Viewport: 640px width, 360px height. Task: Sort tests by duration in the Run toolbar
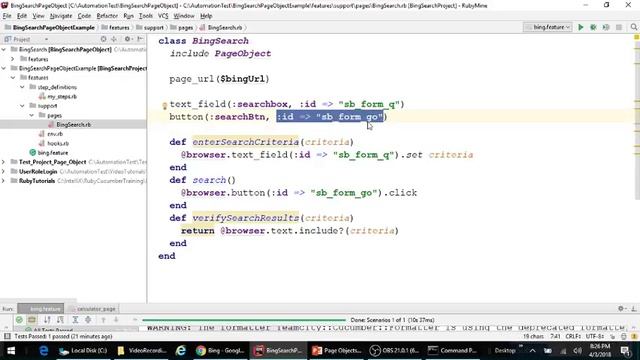[60, 320]
